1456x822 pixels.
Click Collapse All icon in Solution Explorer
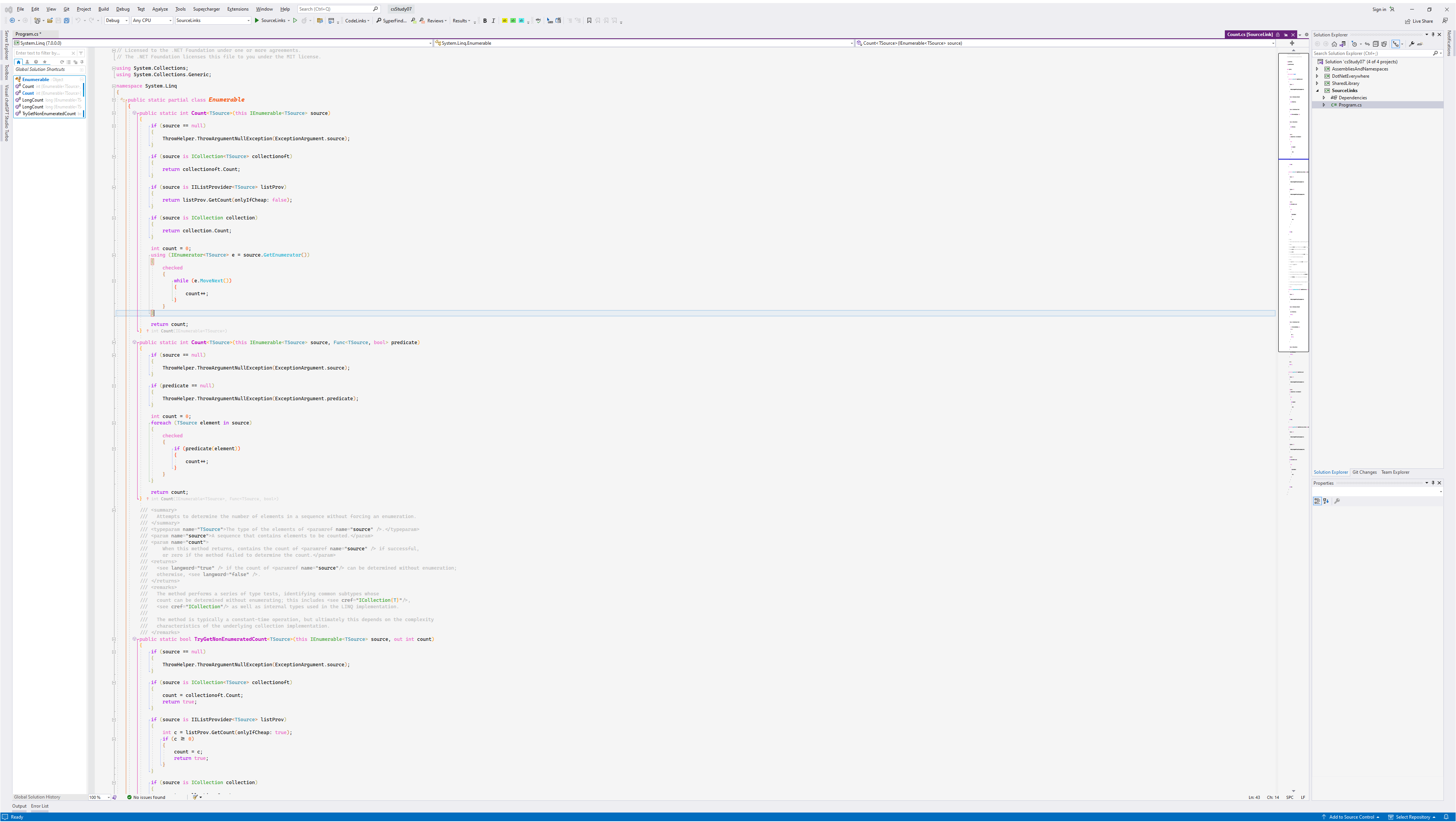(x=1376, y=44)
